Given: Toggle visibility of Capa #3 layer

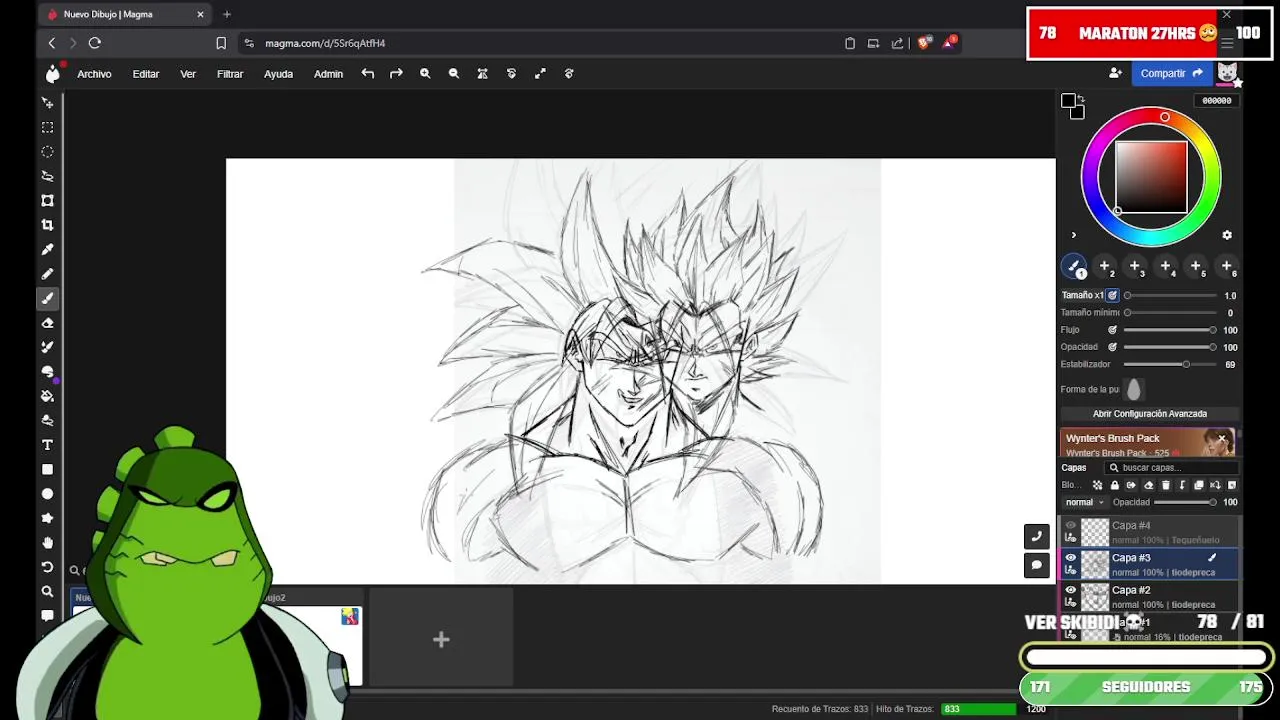Looking at the screenshot, I should click(x=1070, y=558).
